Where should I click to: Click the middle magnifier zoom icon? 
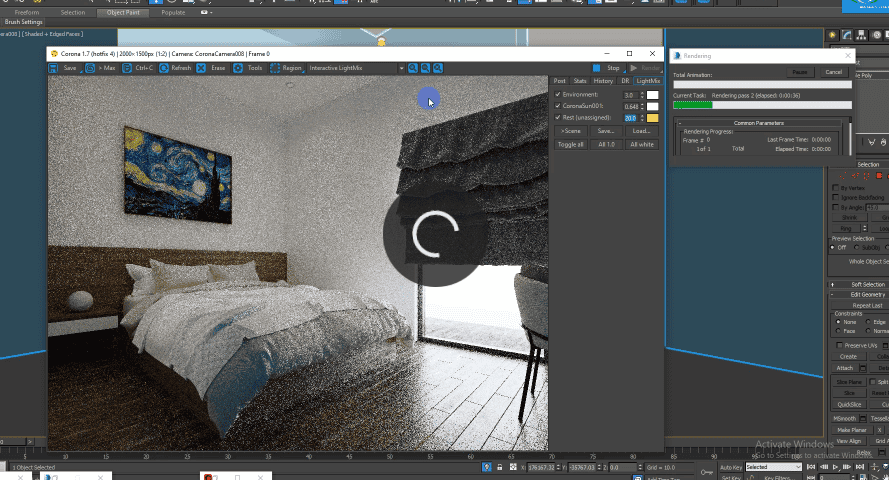[425, 68]
